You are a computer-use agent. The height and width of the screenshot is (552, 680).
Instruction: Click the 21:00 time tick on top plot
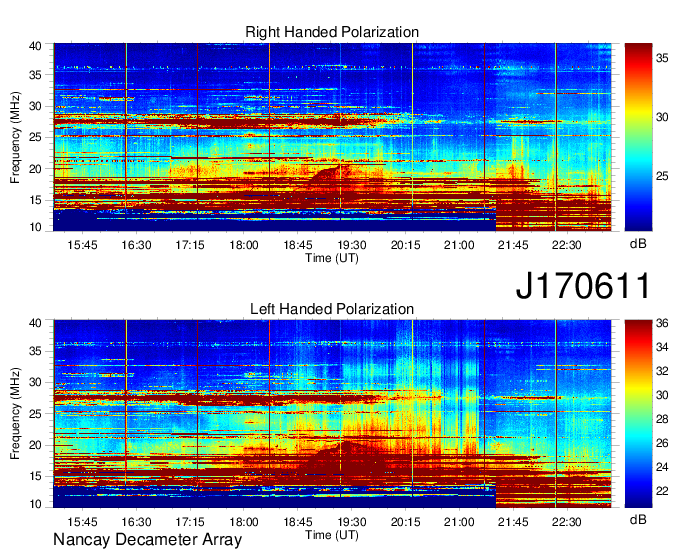tap(459, 245)
